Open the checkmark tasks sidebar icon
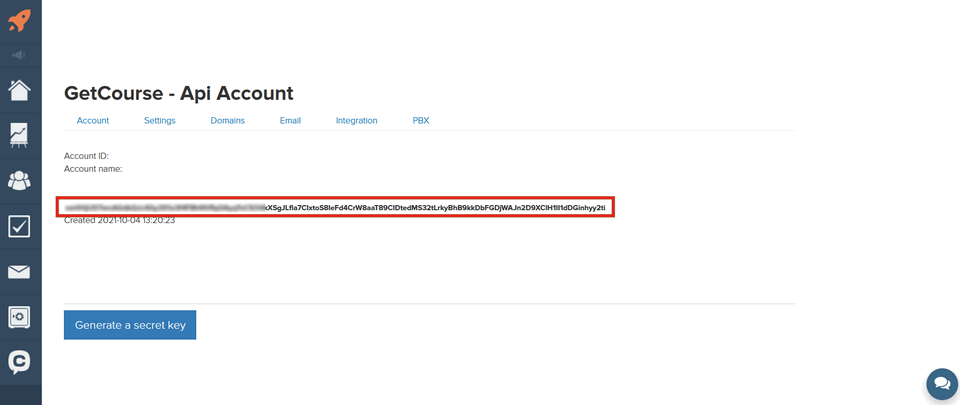Viewport: 960px width, 405px height. 19,227
